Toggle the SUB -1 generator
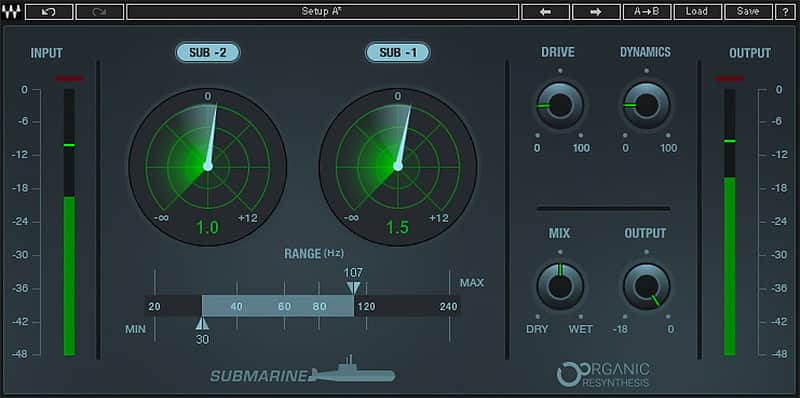The height and width of the screenshot is (398, 800). 398,53
